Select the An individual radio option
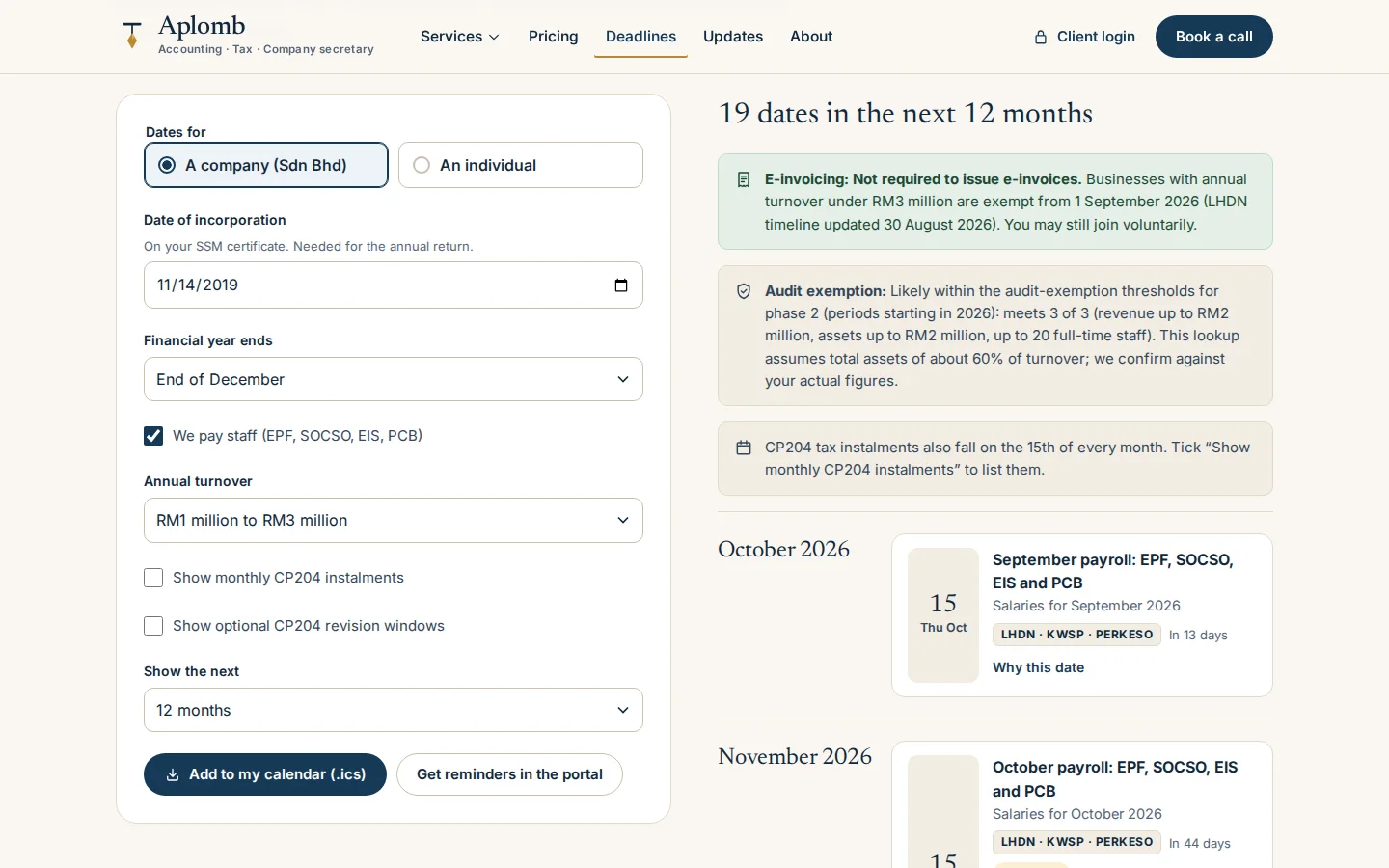This screenshot has height=868, width=1389. tap(521, 165)
